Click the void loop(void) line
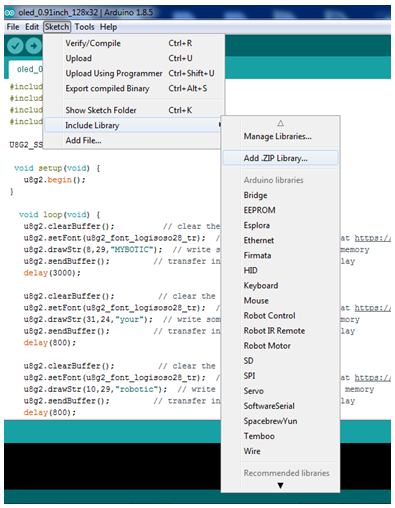 click(x=59, y=215)
